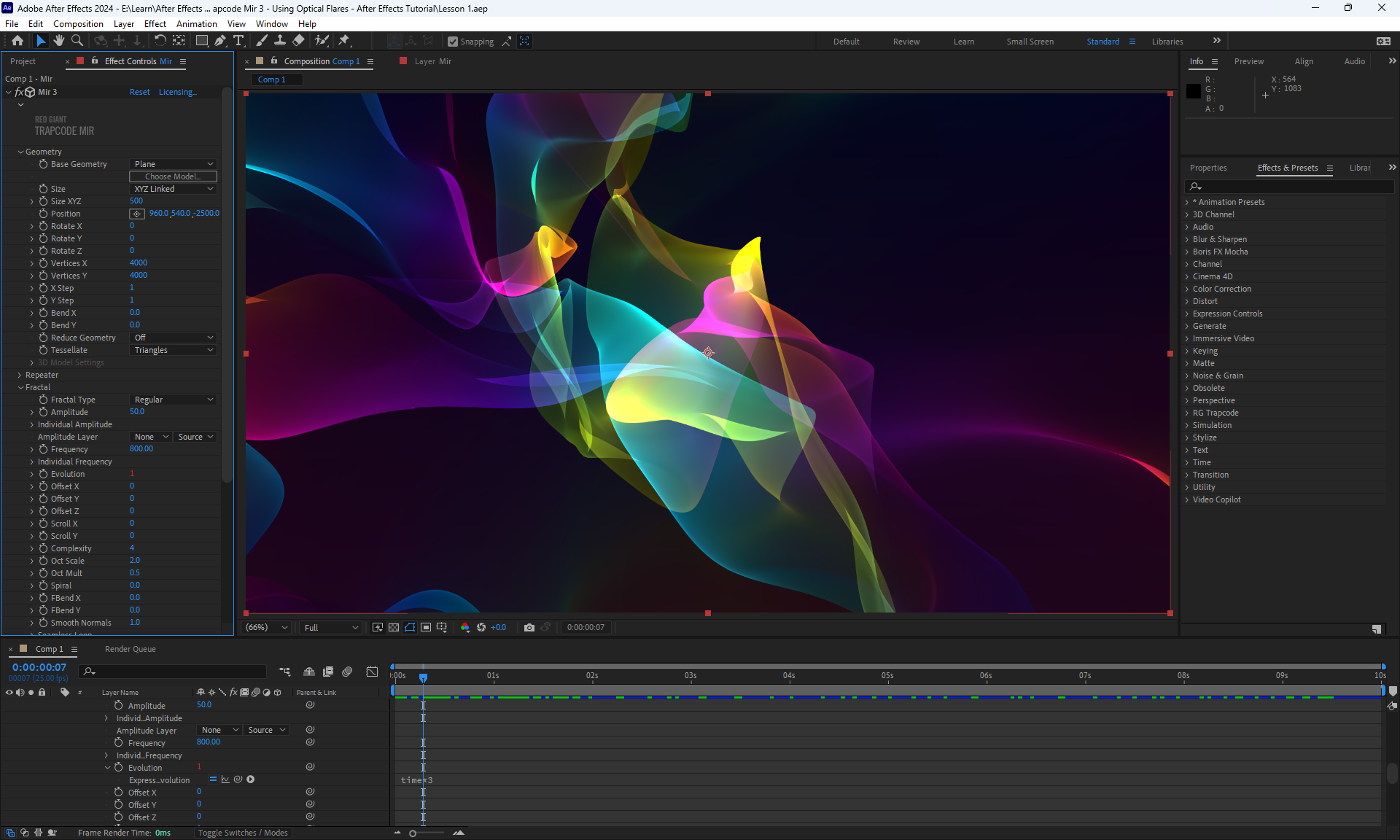Select the Puppet Pin tool
The image size is (1400, 840).
pyautogui.click(x=344, y=41)
